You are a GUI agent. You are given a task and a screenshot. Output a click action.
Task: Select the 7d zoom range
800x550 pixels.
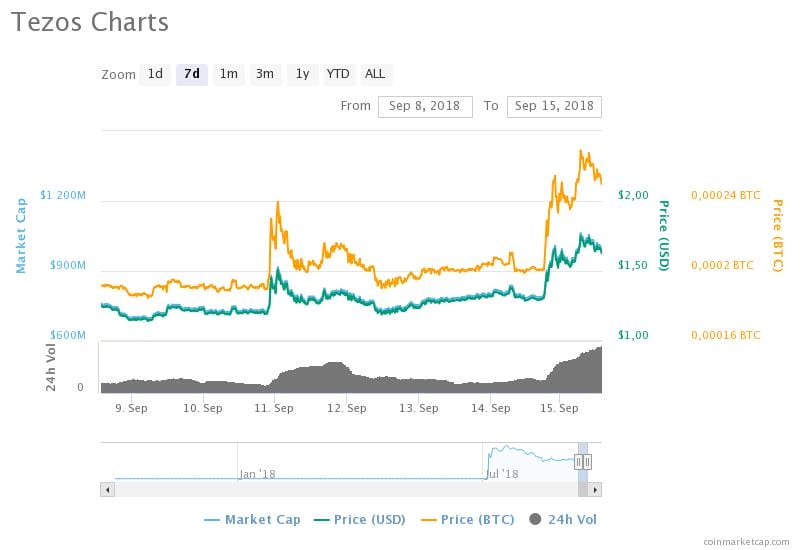(x=192, y=74)
